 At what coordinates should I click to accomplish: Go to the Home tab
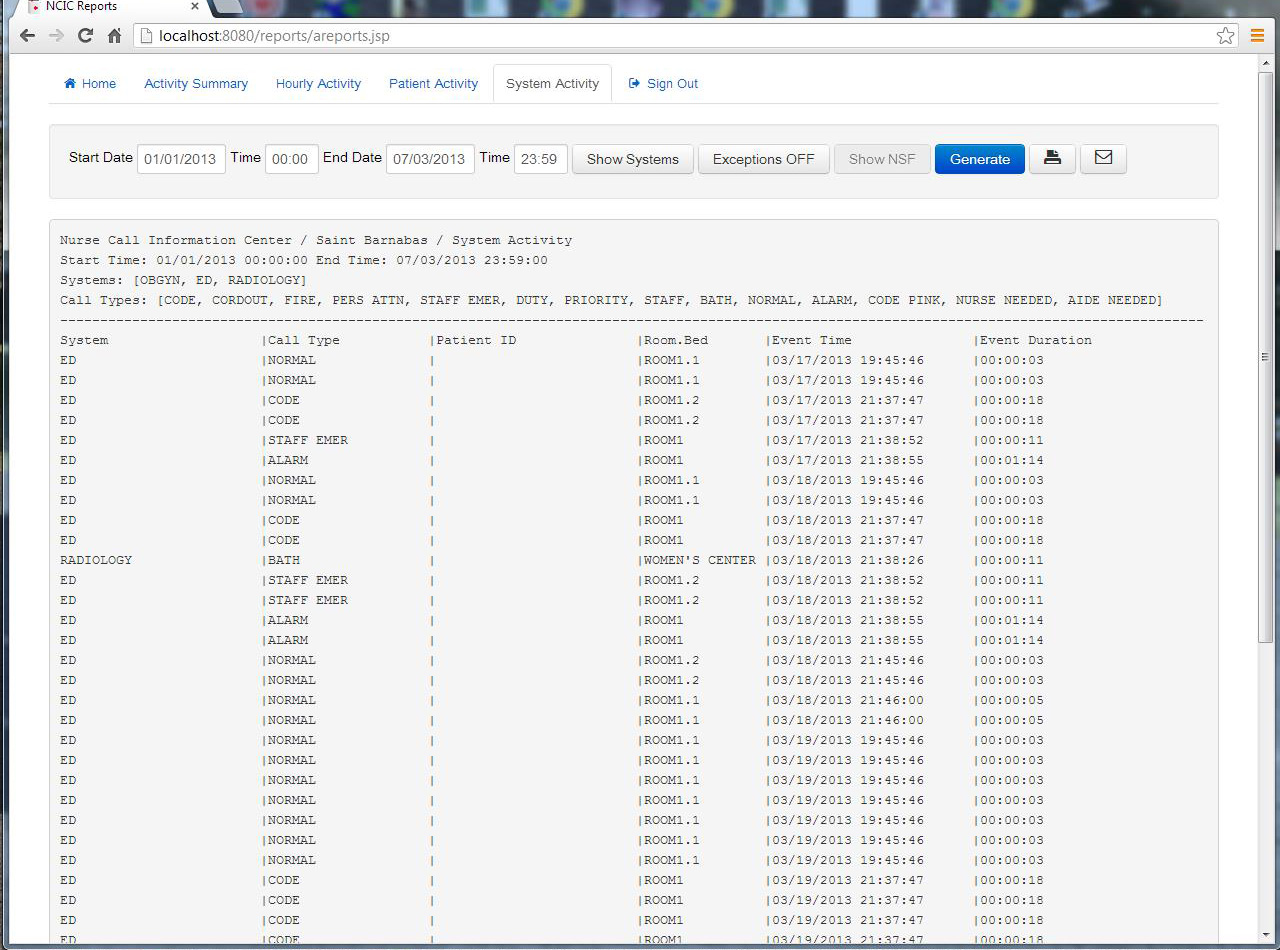(x=90, y=84)
